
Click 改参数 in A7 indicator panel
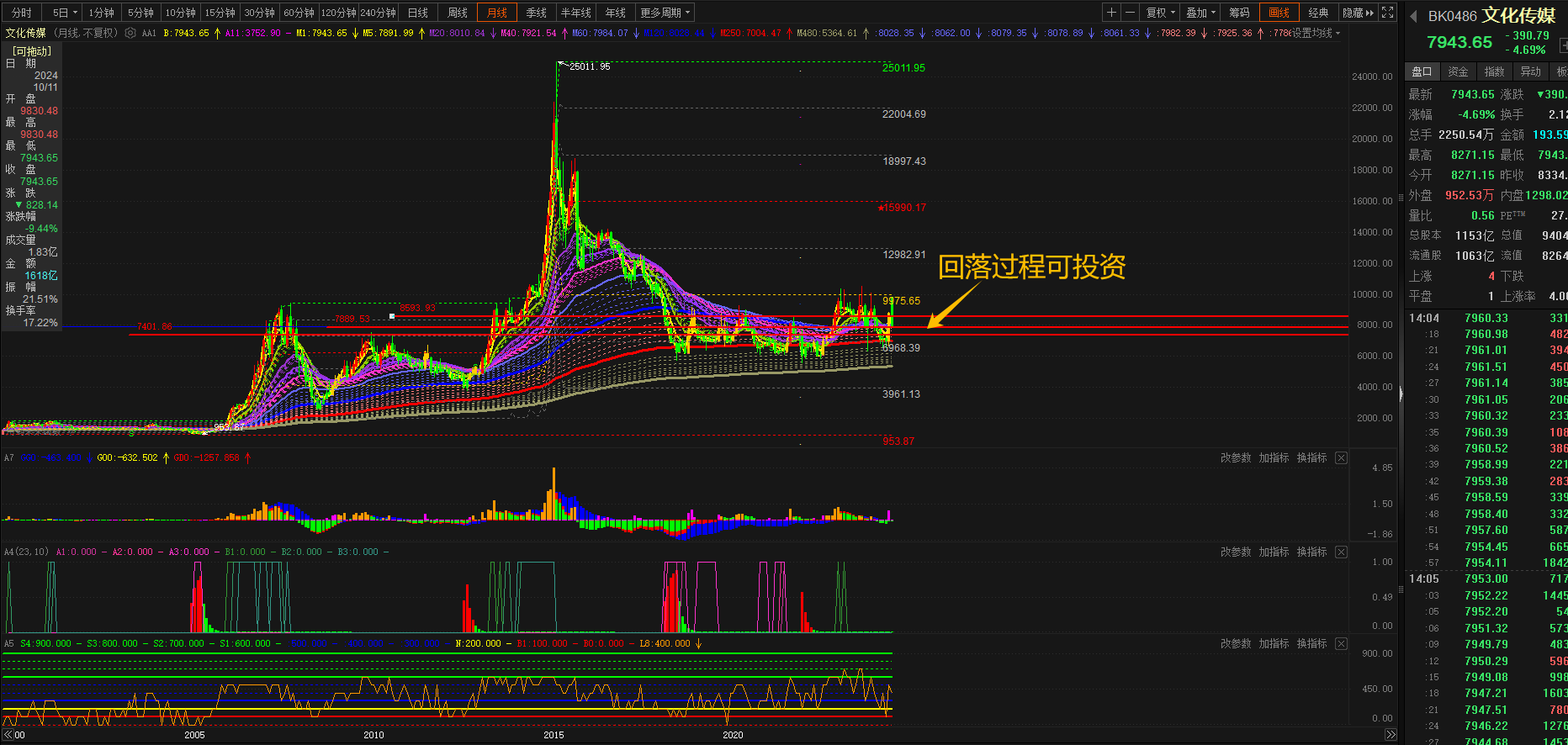tap(1236, 458)
